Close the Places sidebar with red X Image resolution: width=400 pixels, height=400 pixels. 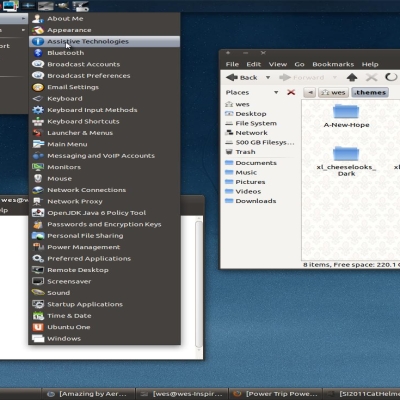(291, 92)
